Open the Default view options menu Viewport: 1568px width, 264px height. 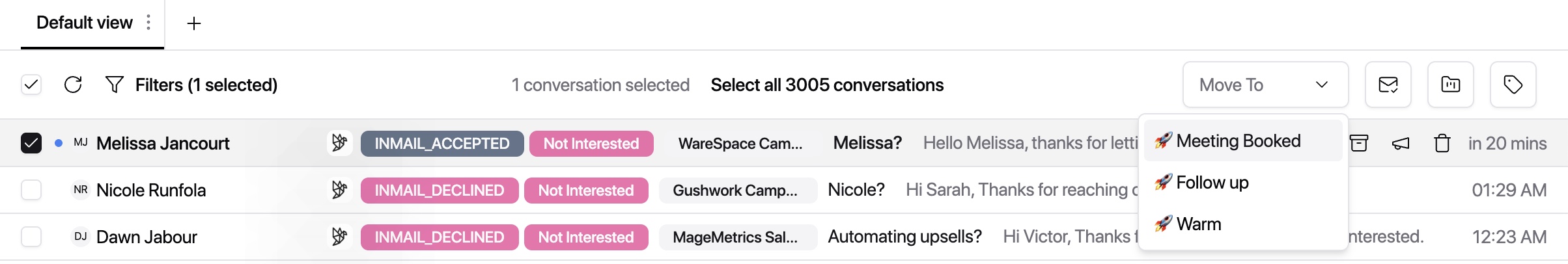point(149,23)
